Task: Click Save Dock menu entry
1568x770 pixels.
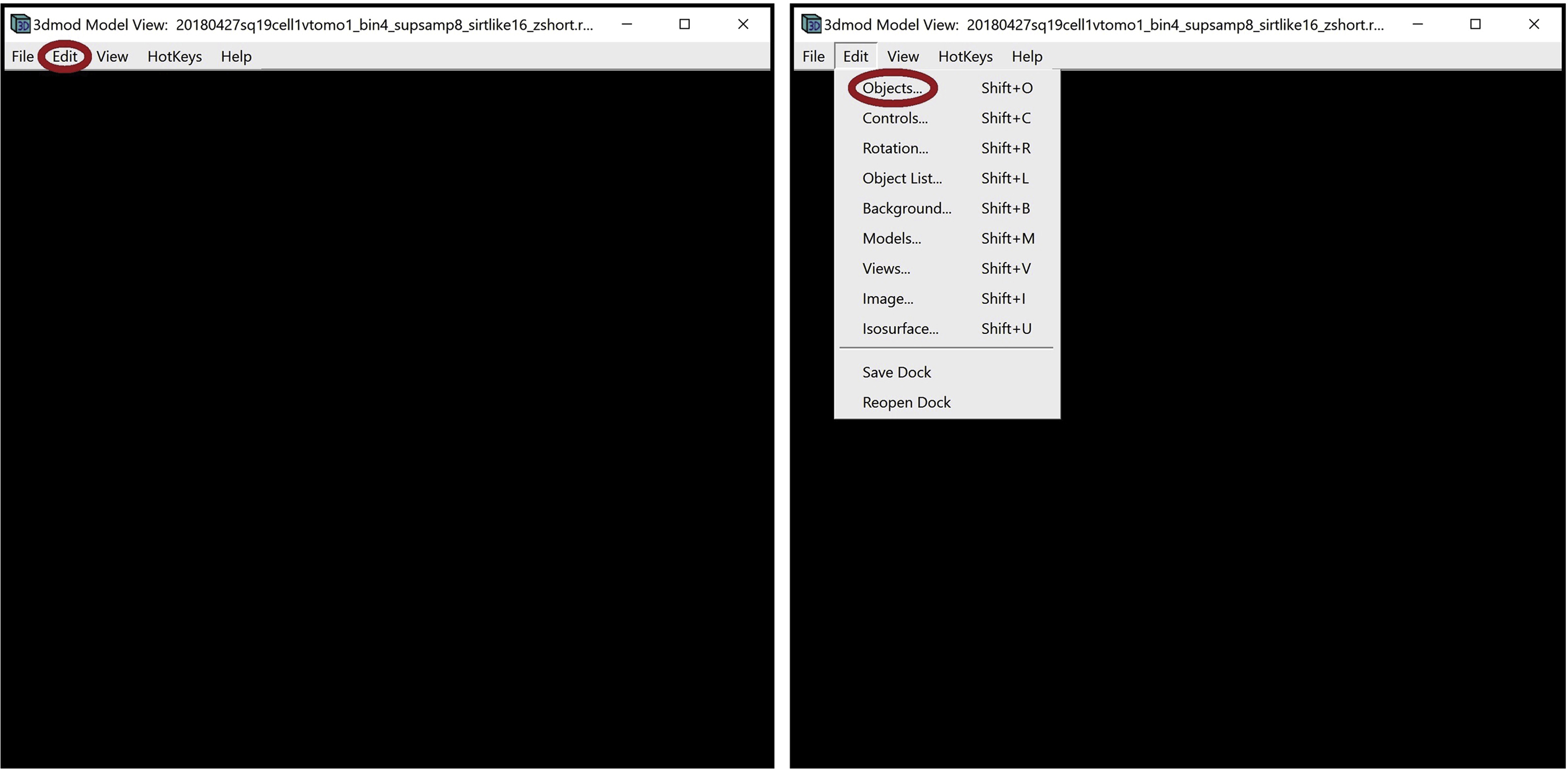Action: tap(896, 373)
